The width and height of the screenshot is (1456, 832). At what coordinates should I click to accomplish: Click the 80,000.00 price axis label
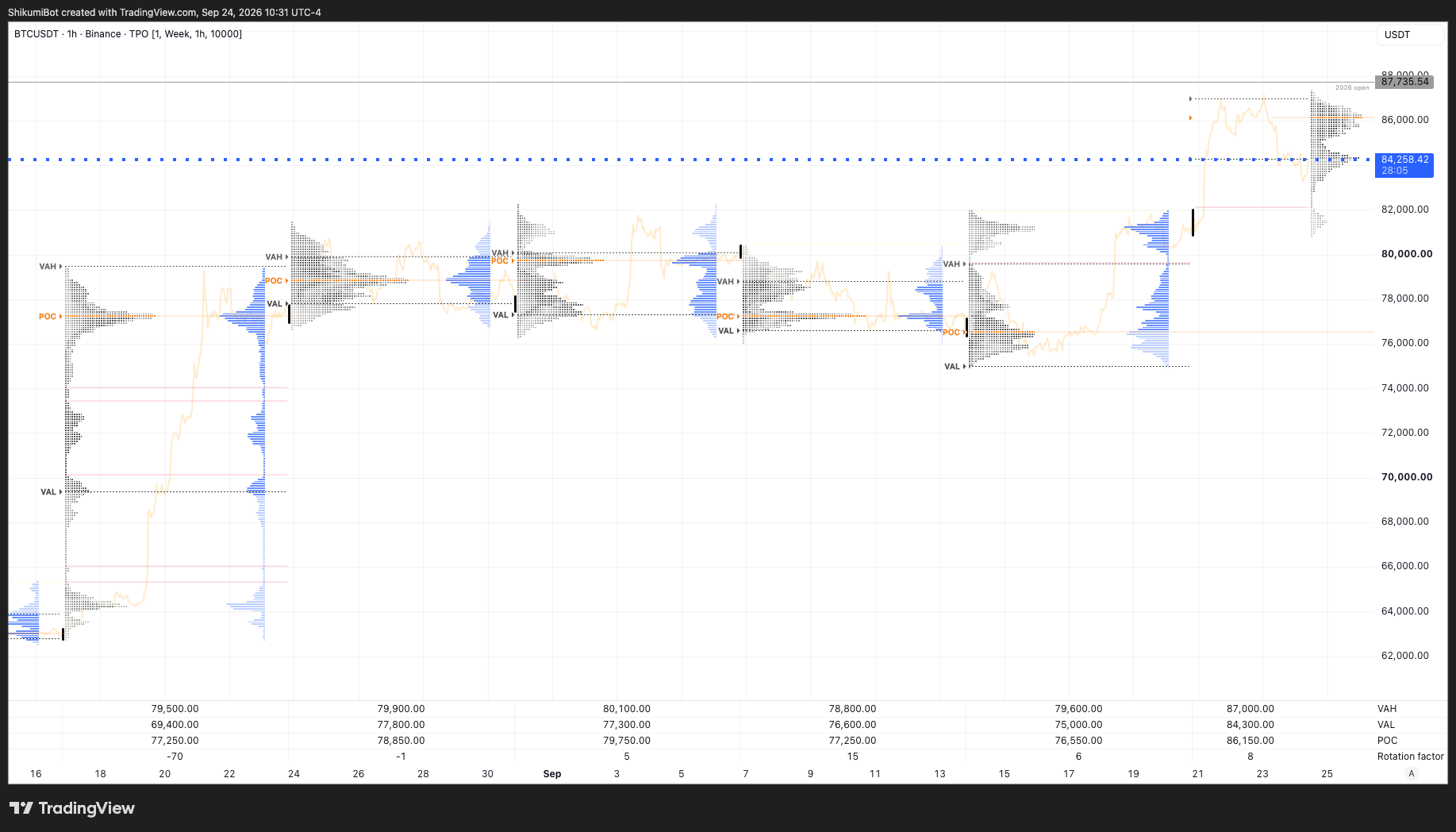(1407, 254)
